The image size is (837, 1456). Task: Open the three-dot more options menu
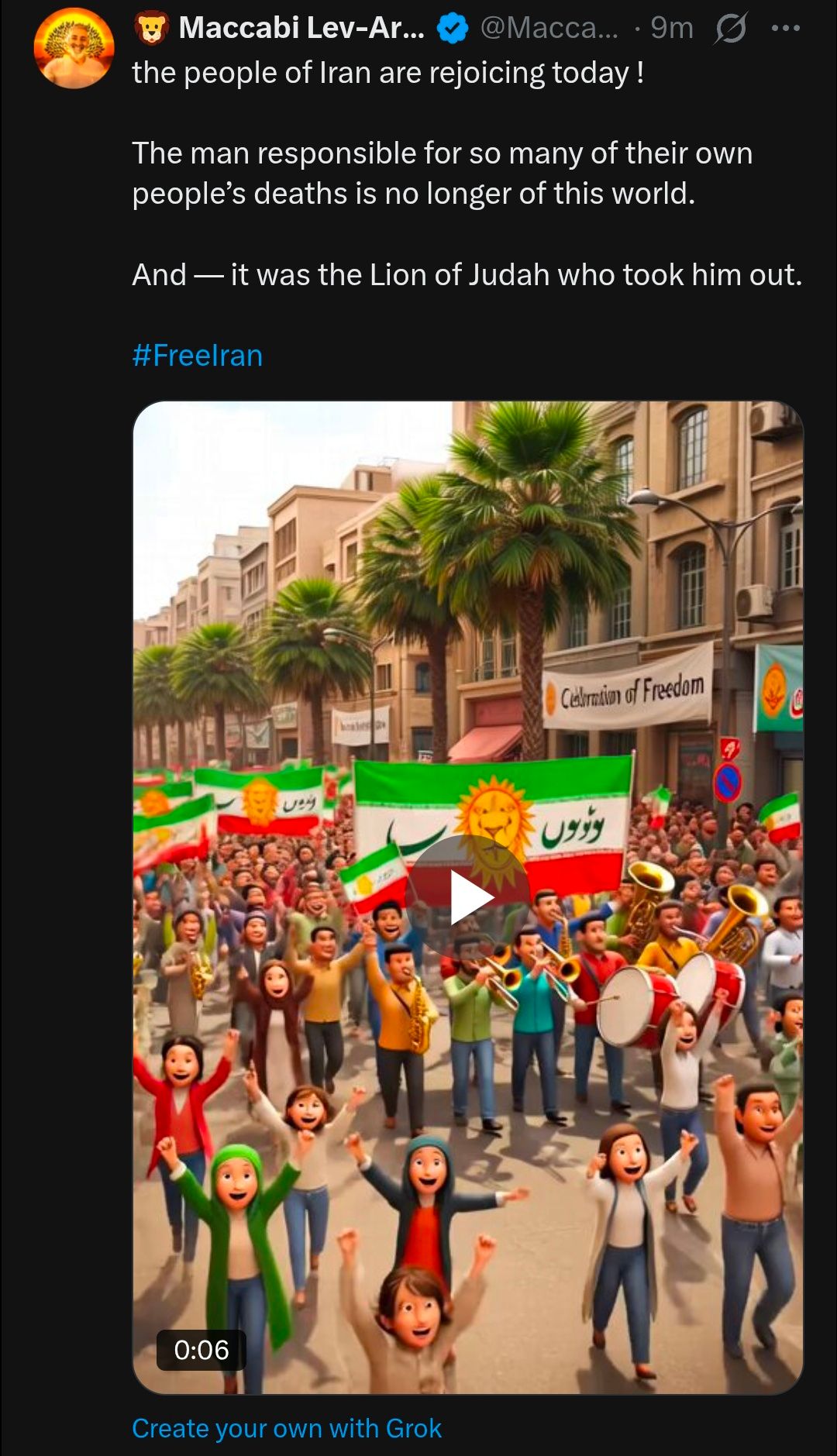click(785, 29)
